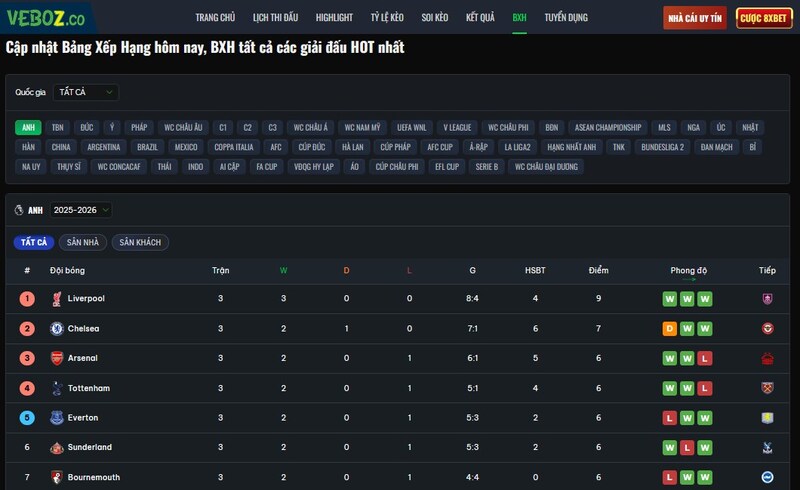
Task: Open the LỊCH THI ĐẤU menu
Action: coord(275,18)
